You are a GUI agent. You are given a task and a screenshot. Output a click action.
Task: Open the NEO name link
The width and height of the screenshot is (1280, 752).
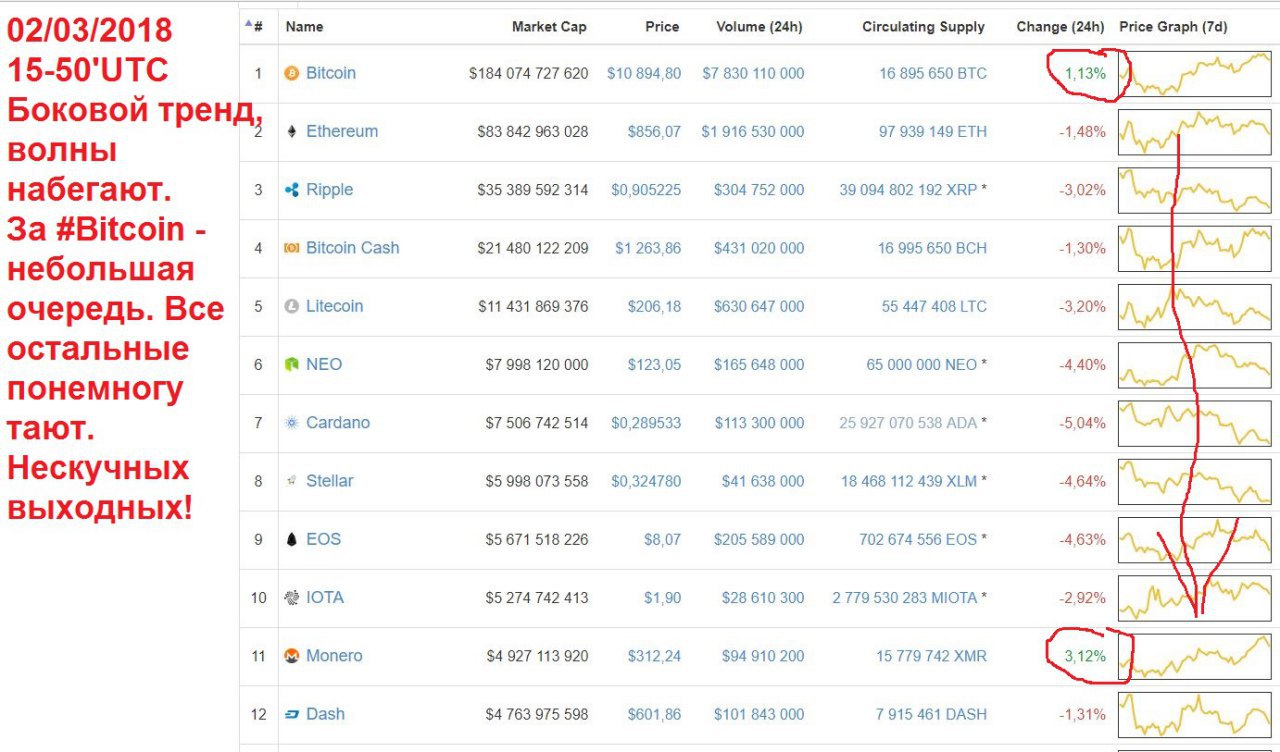(324, 364)
